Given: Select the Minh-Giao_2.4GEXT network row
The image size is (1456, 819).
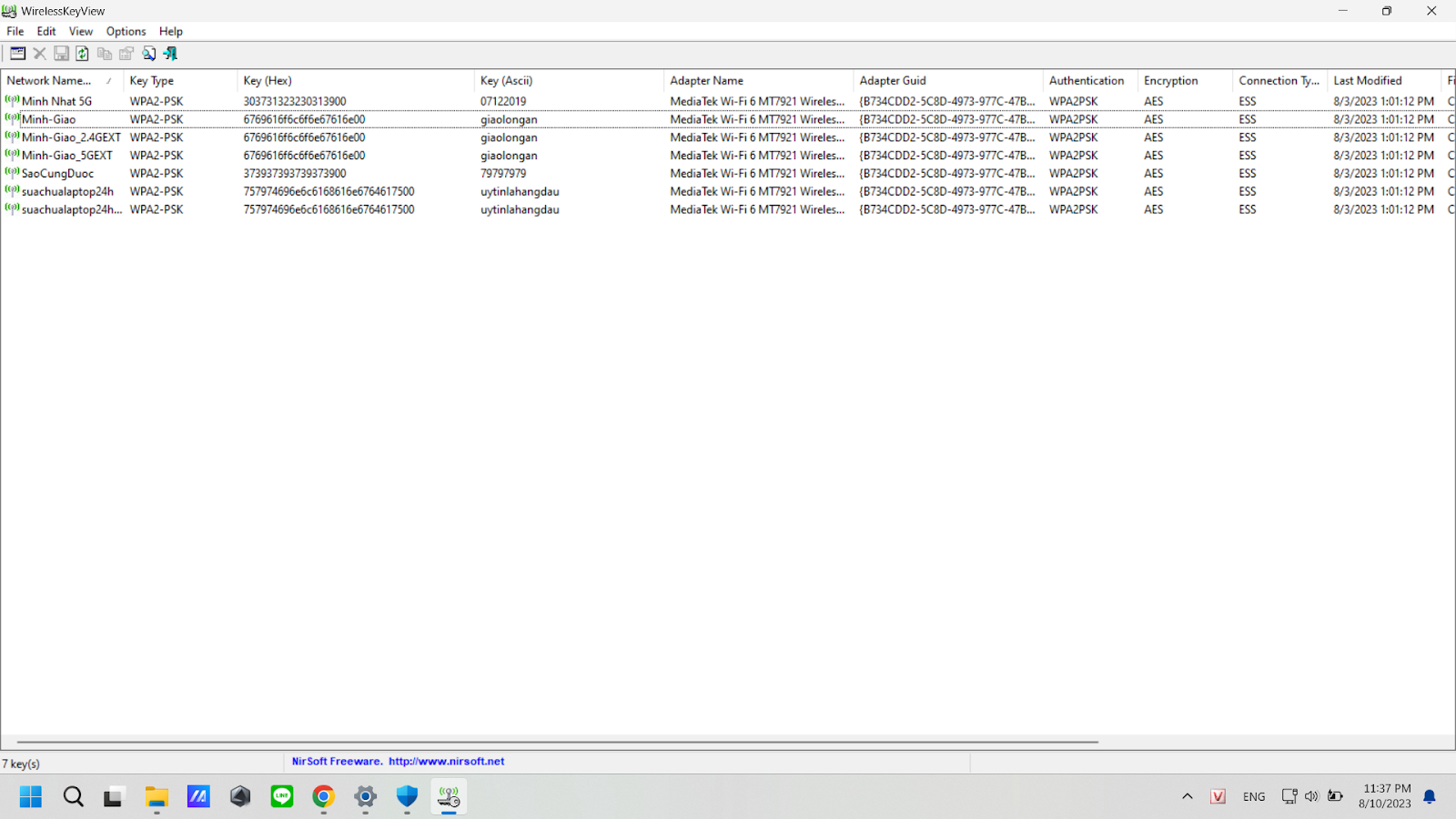Looking at the screenshot, I should pyautogui.click(x=728, y=137).
